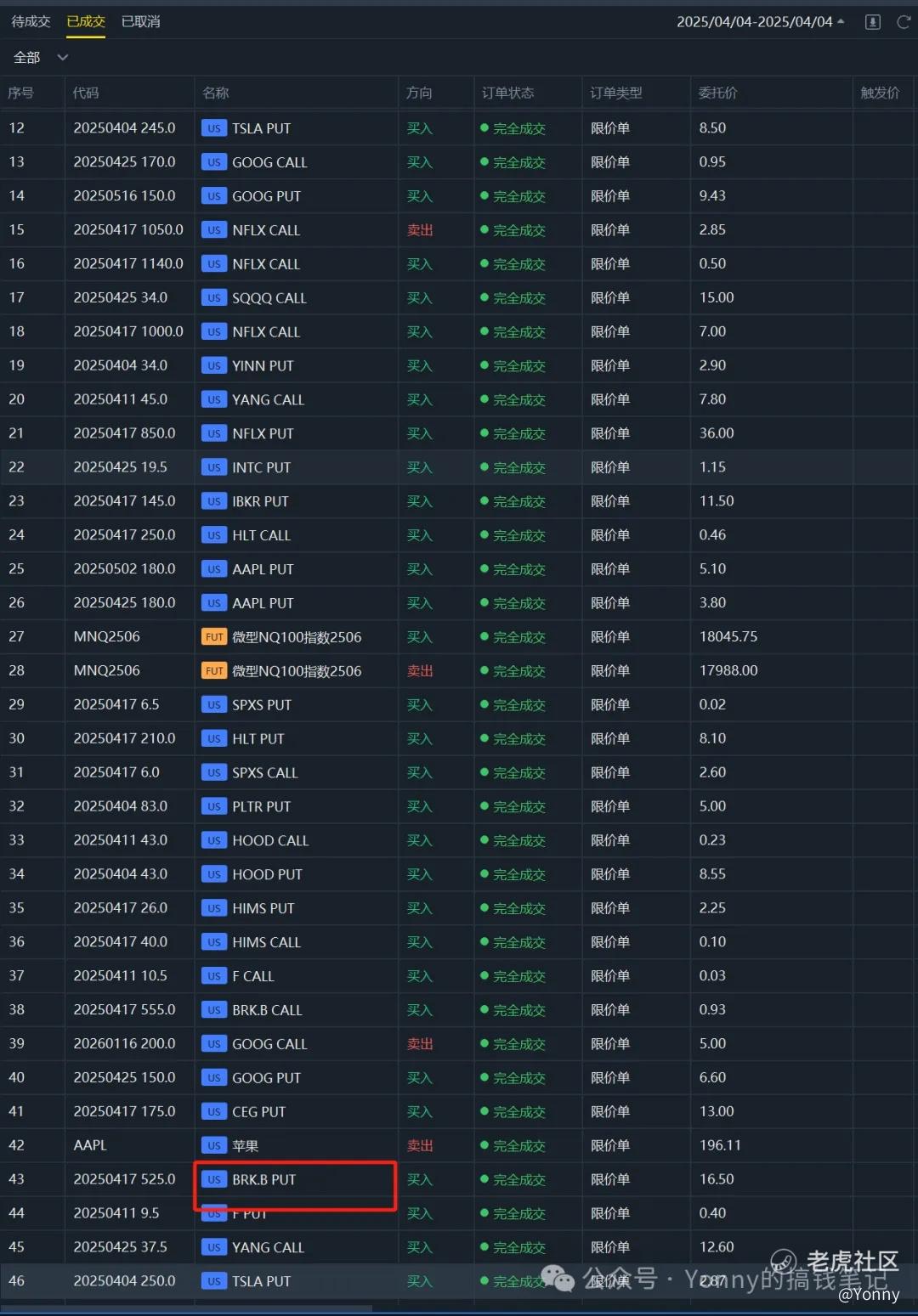Click the AAPL code in row 42
The width and height of the screenshot is (918, 1316).
tap(90, 1146)
